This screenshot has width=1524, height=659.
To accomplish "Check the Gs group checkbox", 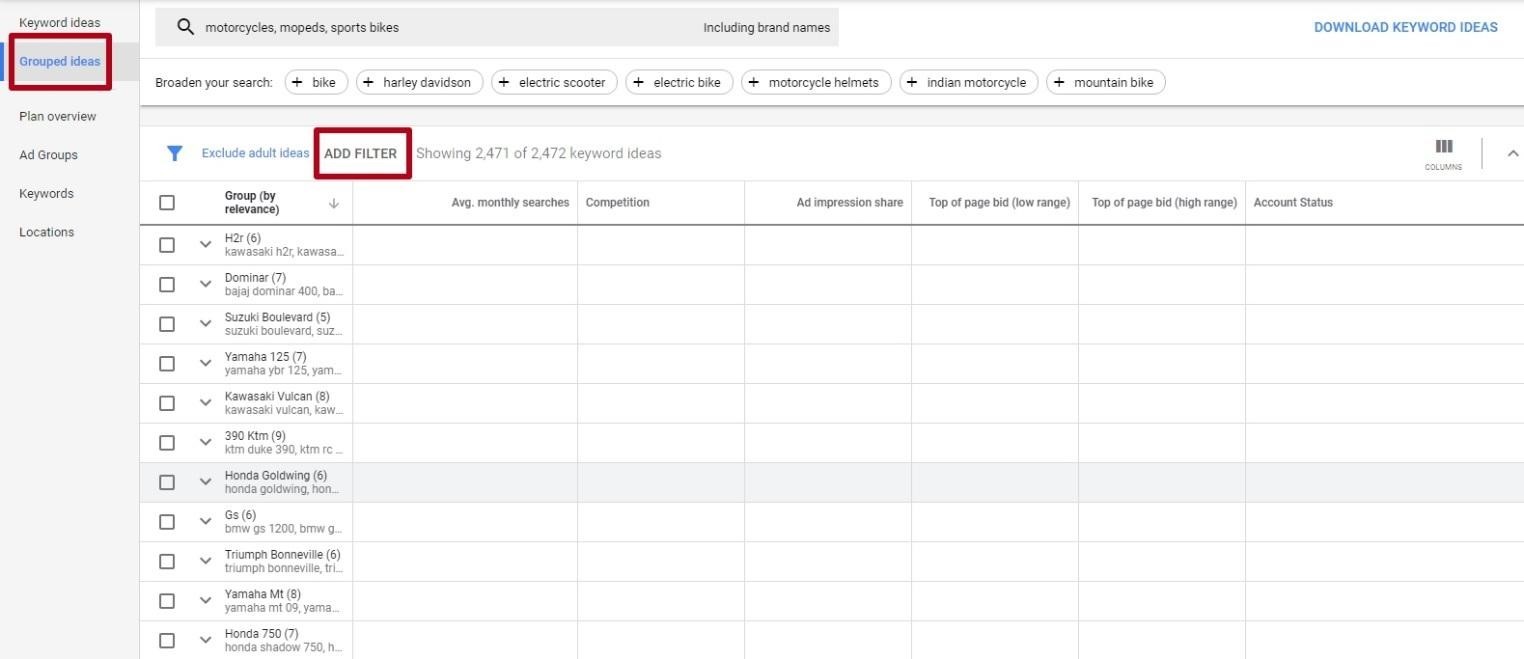I will [167, 522].
